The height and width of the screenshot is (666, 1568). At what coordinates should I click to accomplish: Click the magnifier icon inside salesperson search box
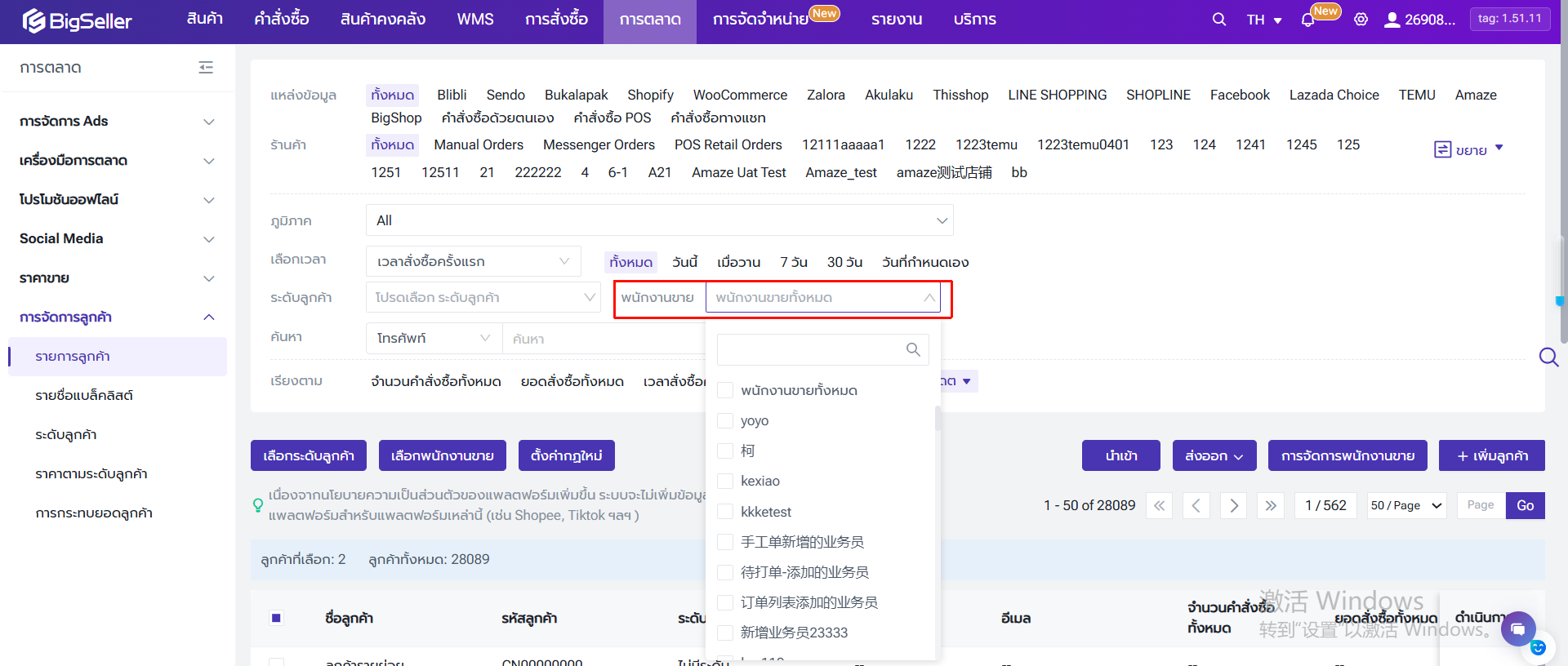pyautogui.click(x=913, y=349)
